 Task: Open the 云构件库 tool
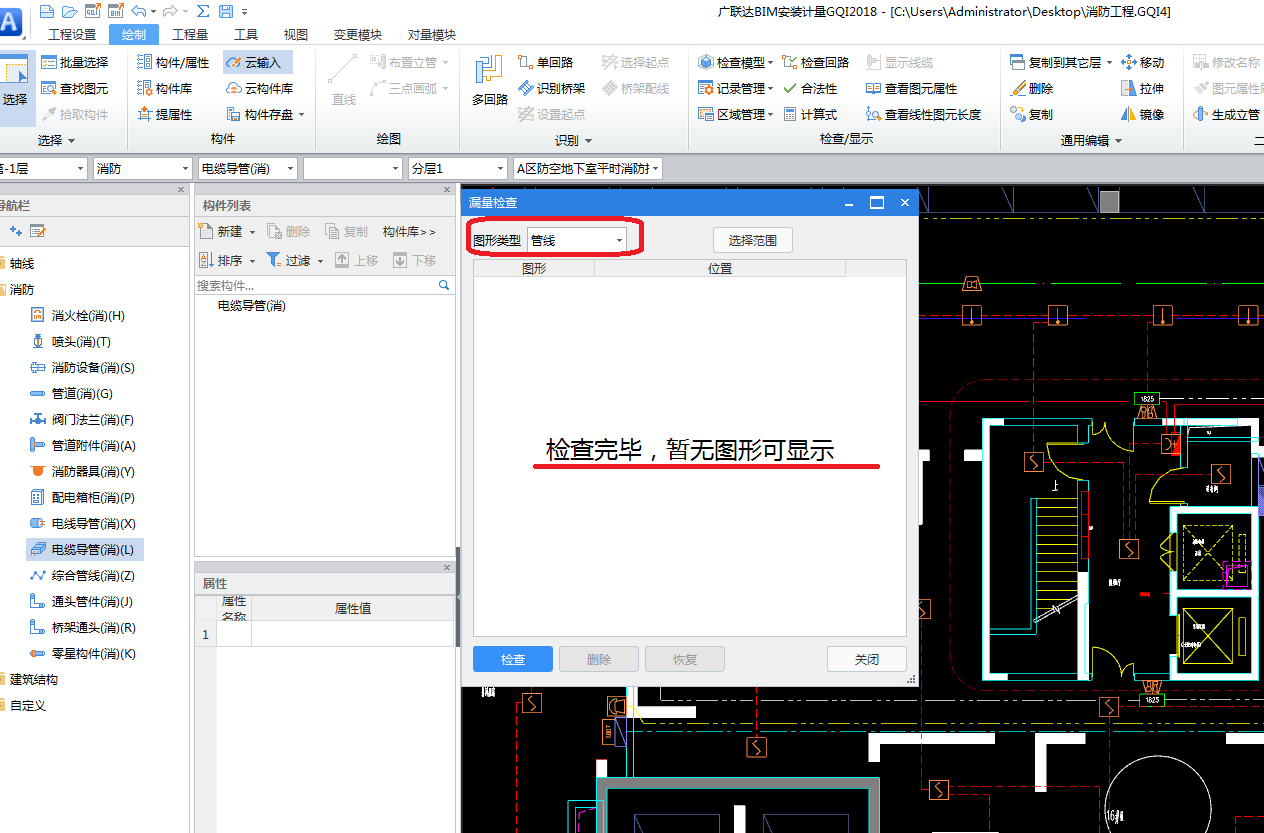(x=260, y=88)
